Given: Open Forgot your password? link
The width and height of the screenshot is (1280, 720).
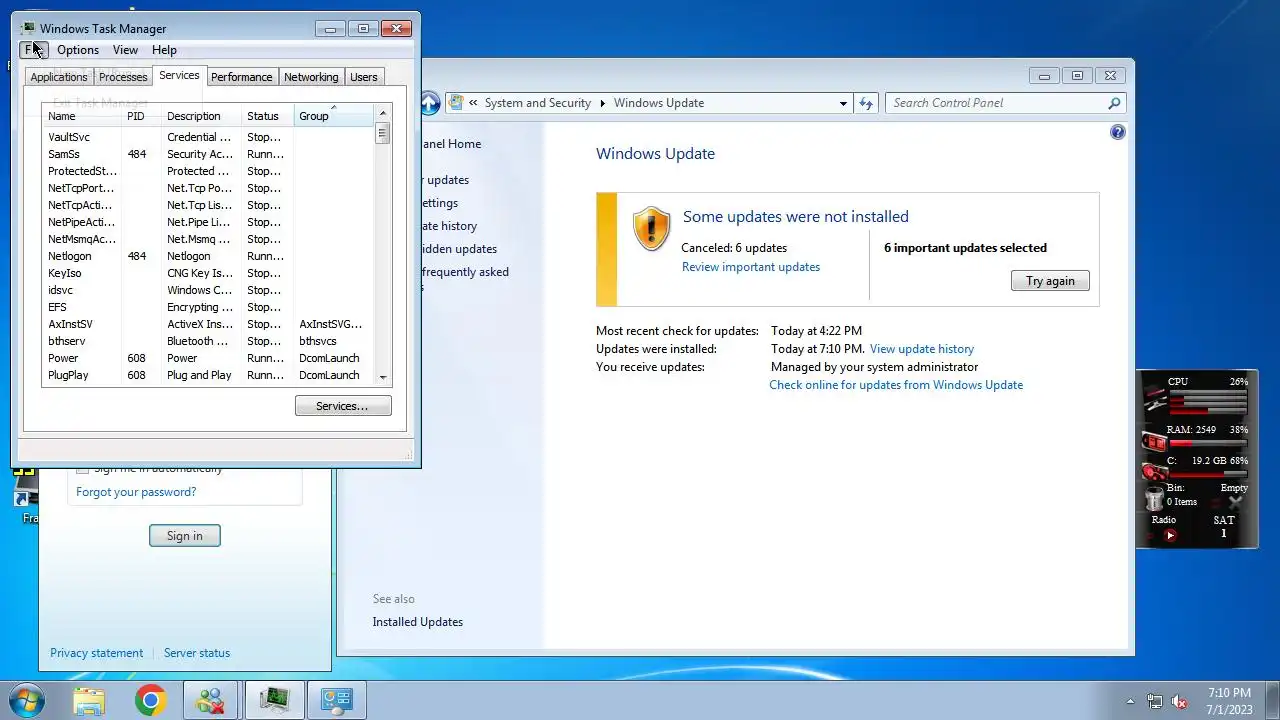Looking at the screenshot, I should pyautogui.click(x=136, y=492).
